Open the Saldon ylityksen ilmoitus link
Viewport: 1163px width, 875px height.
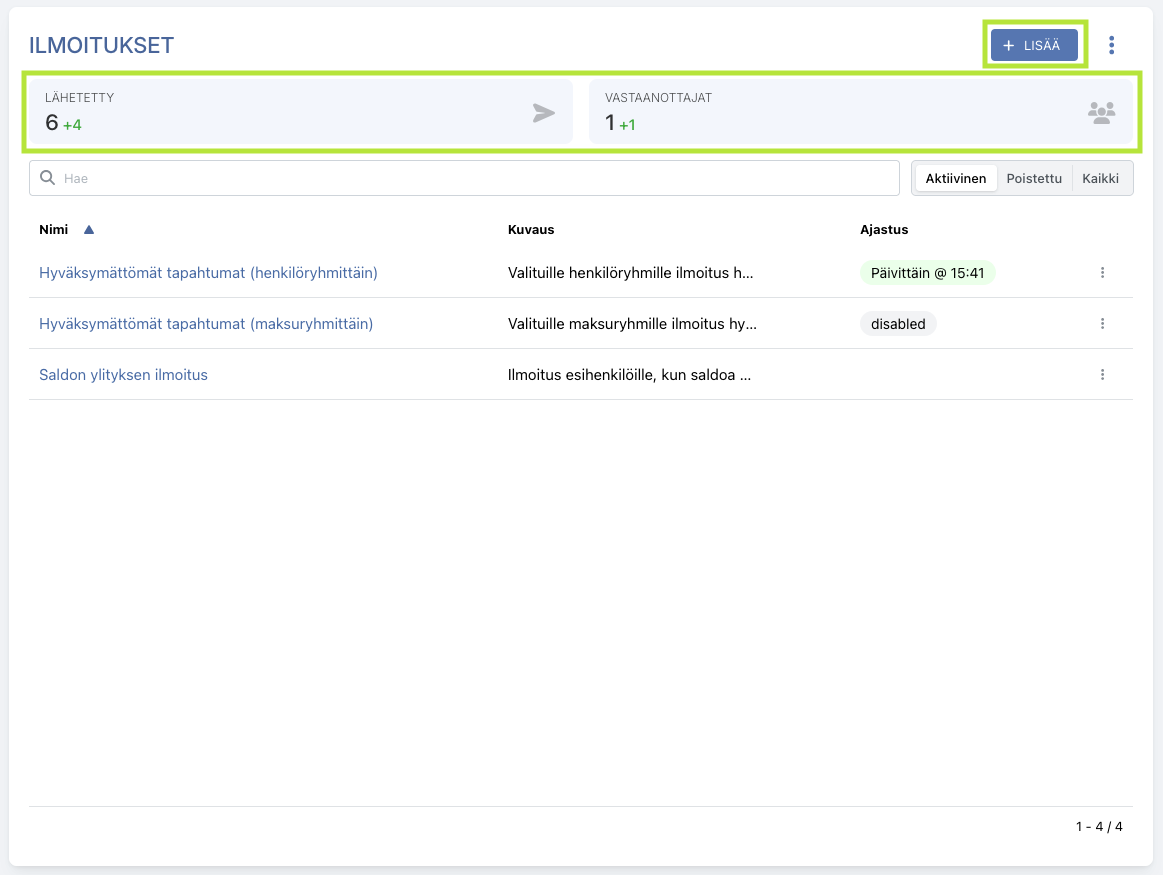coord(123,375)
